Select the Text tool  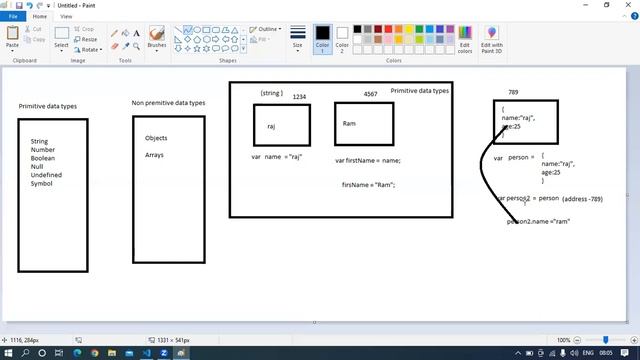(x=137, y=33)
